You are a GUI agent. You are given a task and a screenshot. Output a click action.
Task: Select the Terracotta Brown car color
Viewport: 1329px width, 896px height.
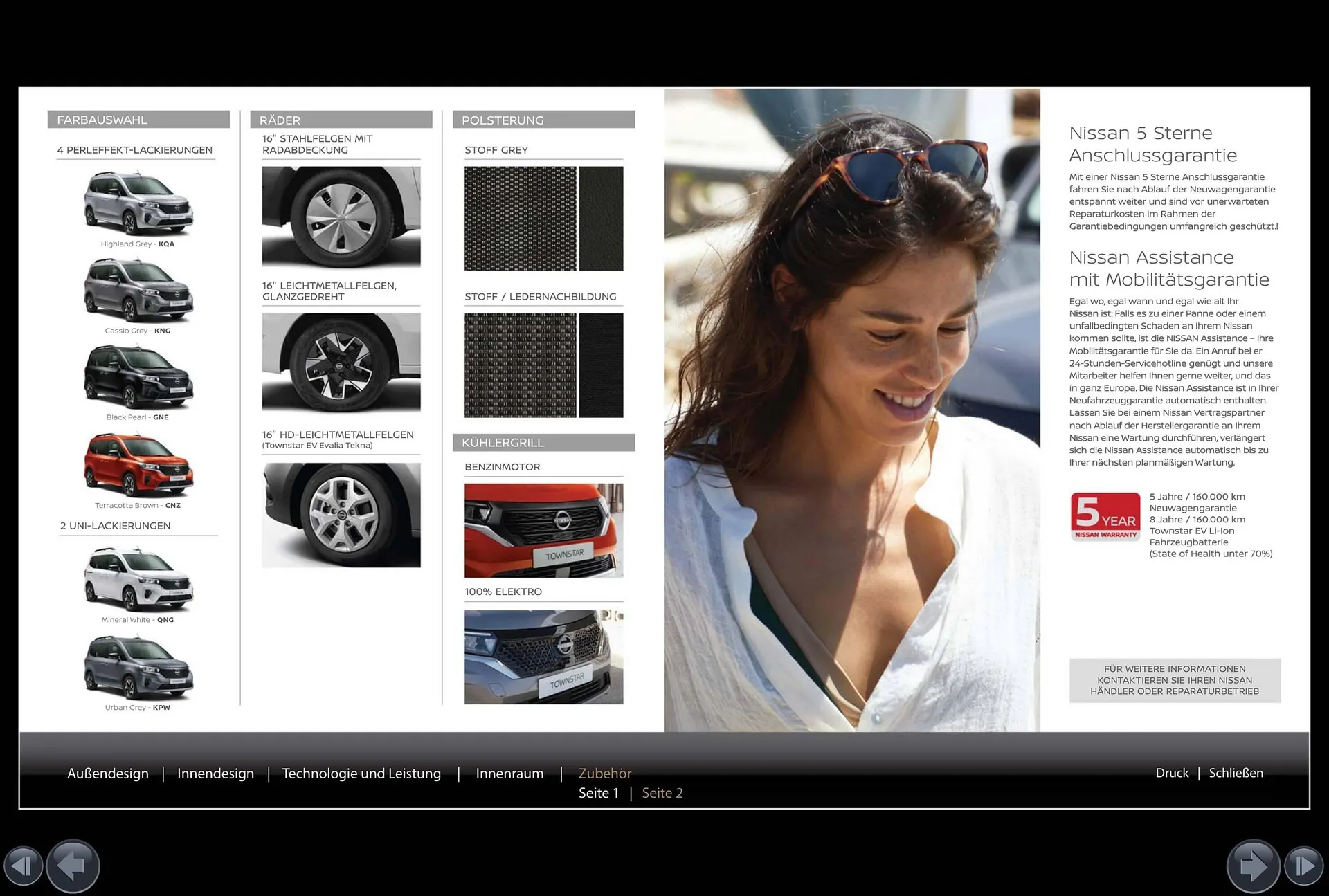138,464
